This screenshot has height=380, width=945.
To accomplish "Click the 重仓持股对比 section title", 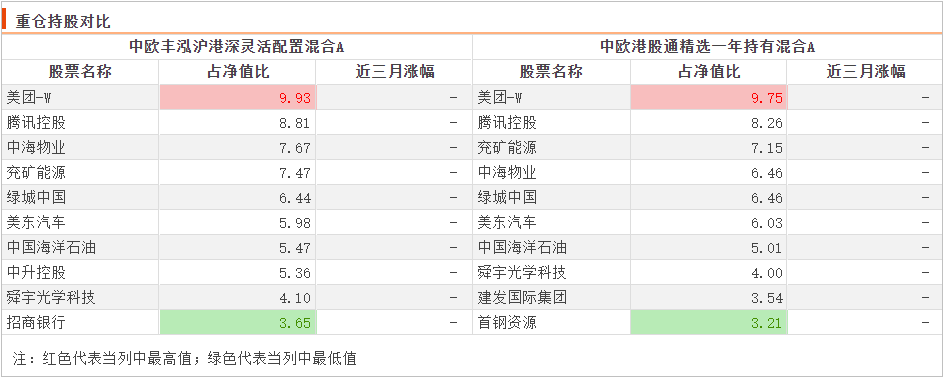I will pyautogui.click(x=63, y=21).
